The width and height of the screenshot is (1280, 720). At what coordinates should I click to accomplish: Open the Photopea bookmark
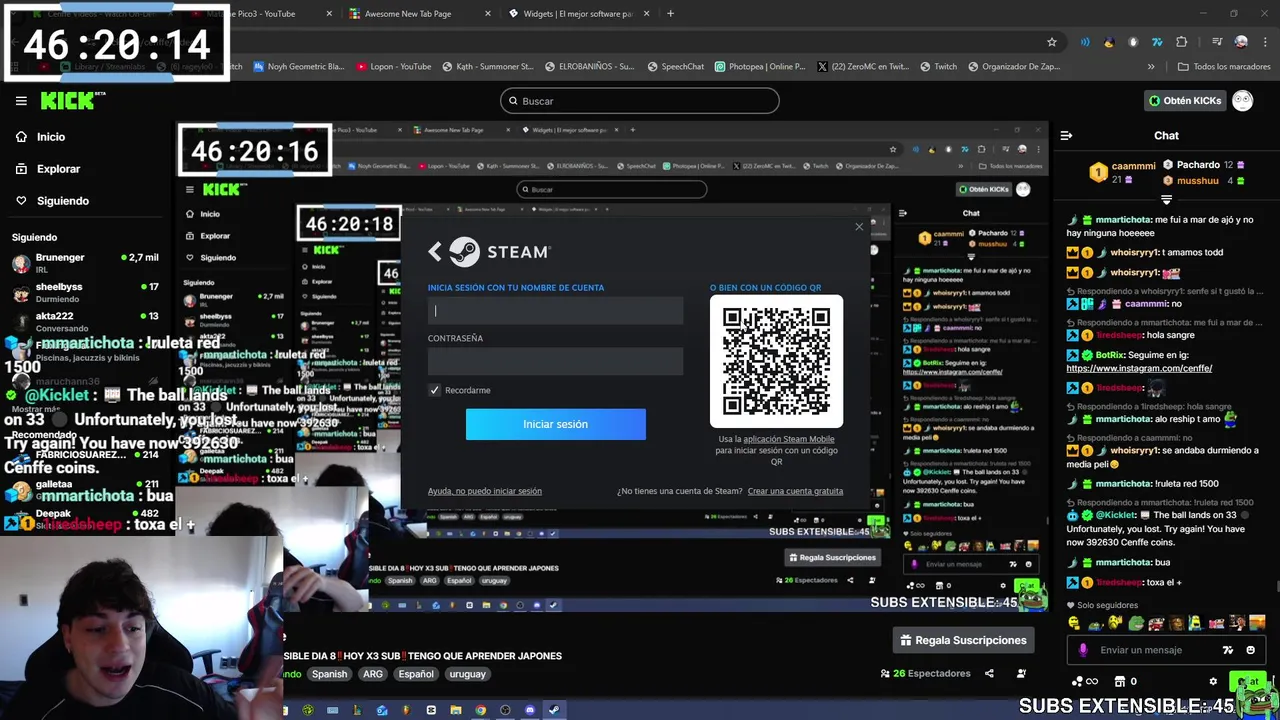(760, 67)
